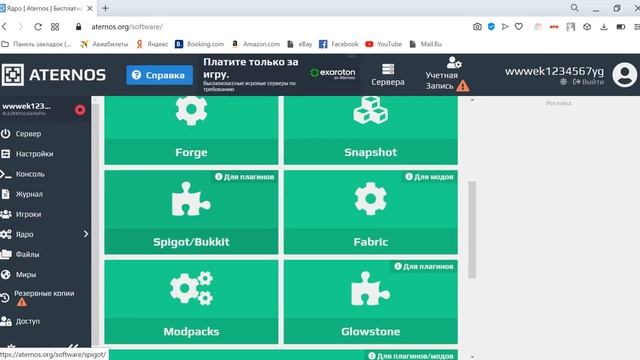The image size is (640, 360).
Task: Click the Выйти logout link
Action: (x=588, y=82)
